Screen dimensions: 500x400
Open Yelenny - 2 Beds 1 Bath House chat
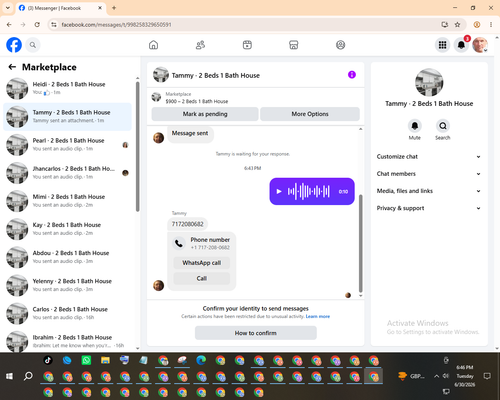pos(67,285)
